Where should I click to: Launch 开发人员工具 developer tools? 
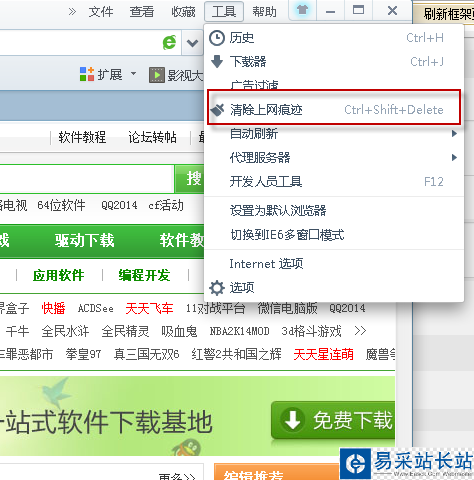tap(334, 182)
